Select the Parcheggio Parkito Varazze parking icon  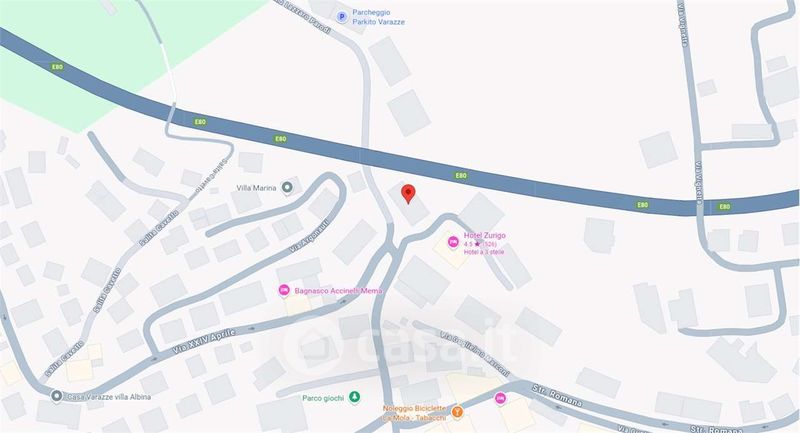pos(342,17)
